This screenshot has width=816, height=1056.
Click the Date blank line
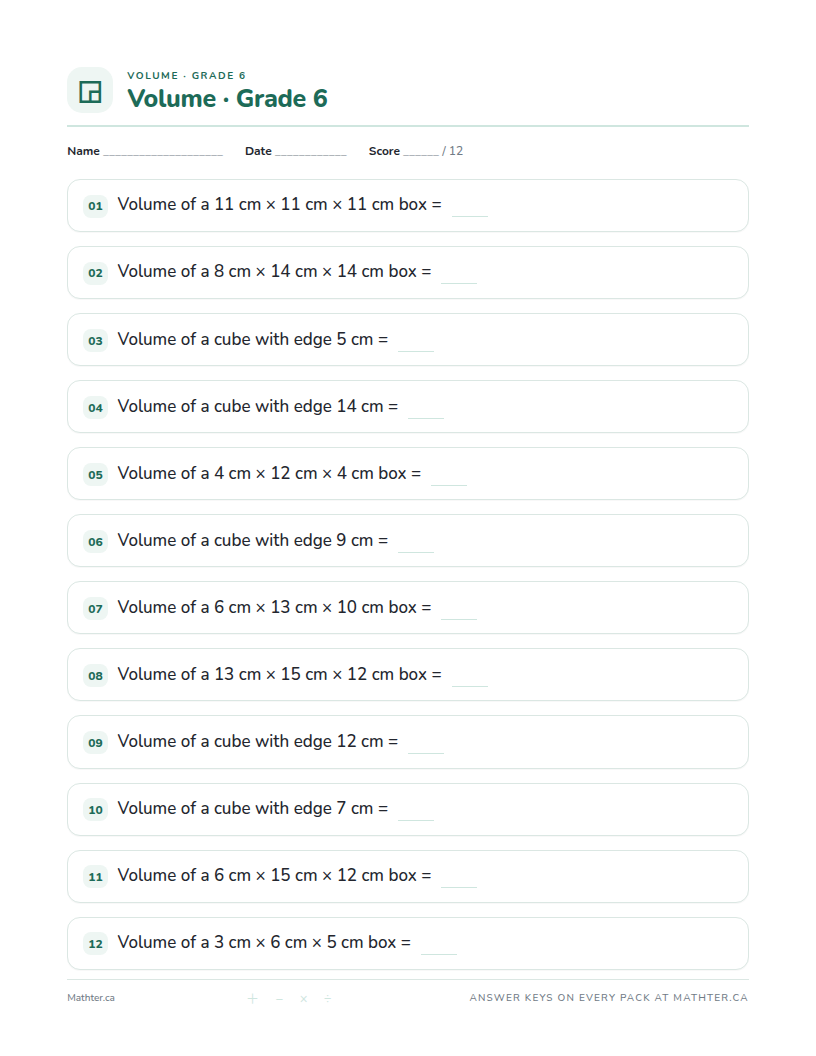pyautogui.click(x=310, y=154)
